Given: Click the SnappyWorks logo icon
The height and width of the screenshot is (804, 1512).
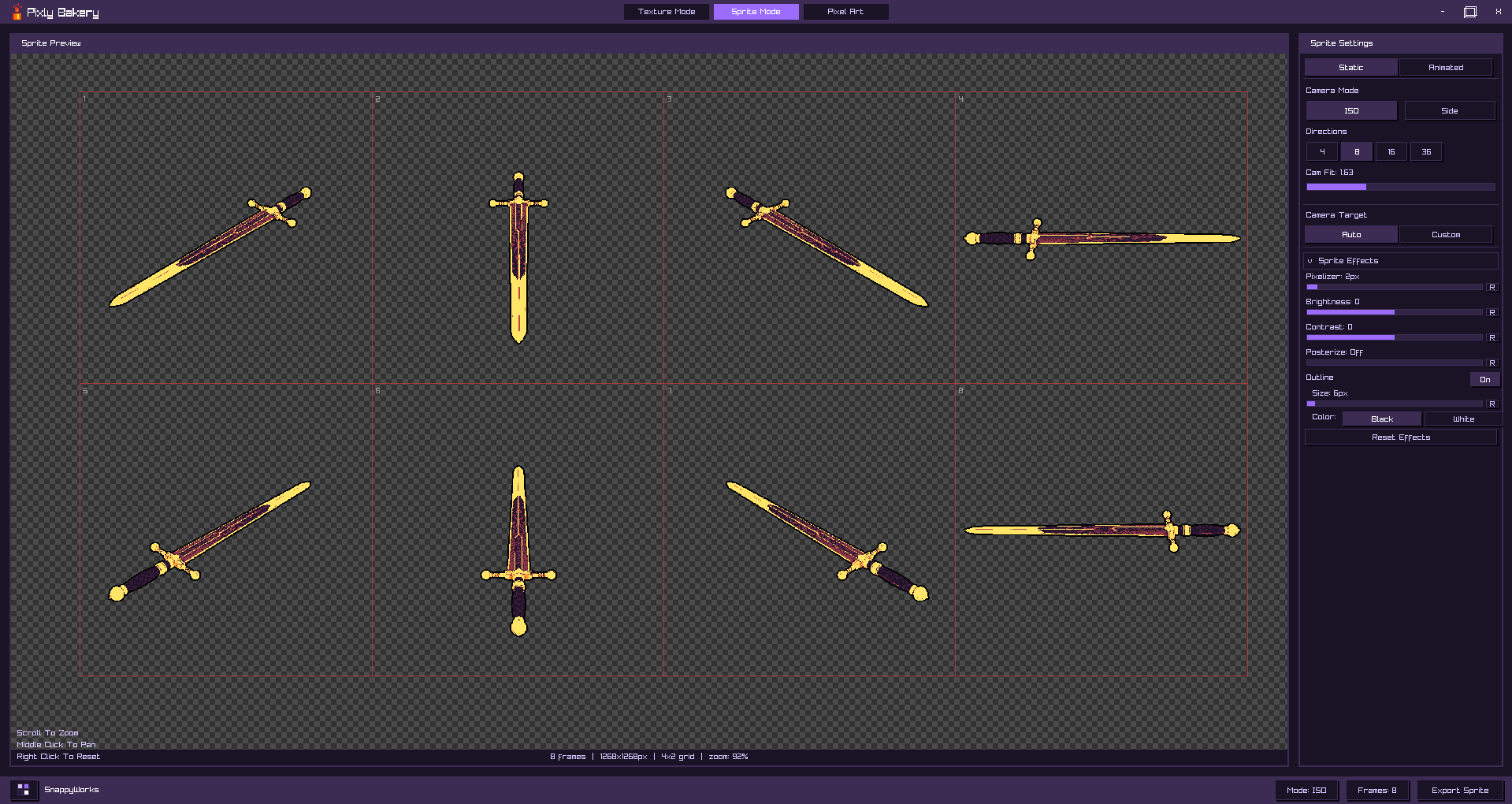Looking at the screenshot, I should [24, 790].
